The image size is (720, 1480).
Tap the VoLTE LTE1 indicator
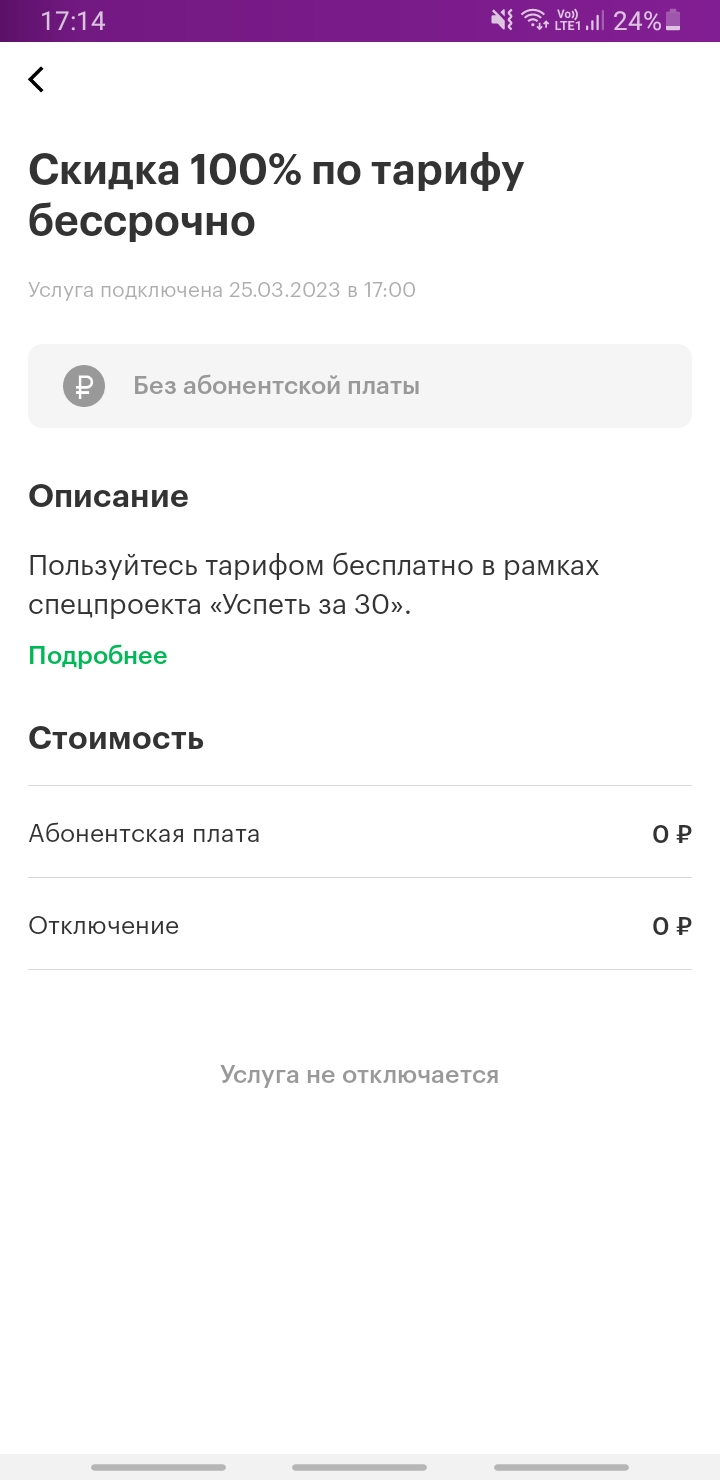point(567,20)
